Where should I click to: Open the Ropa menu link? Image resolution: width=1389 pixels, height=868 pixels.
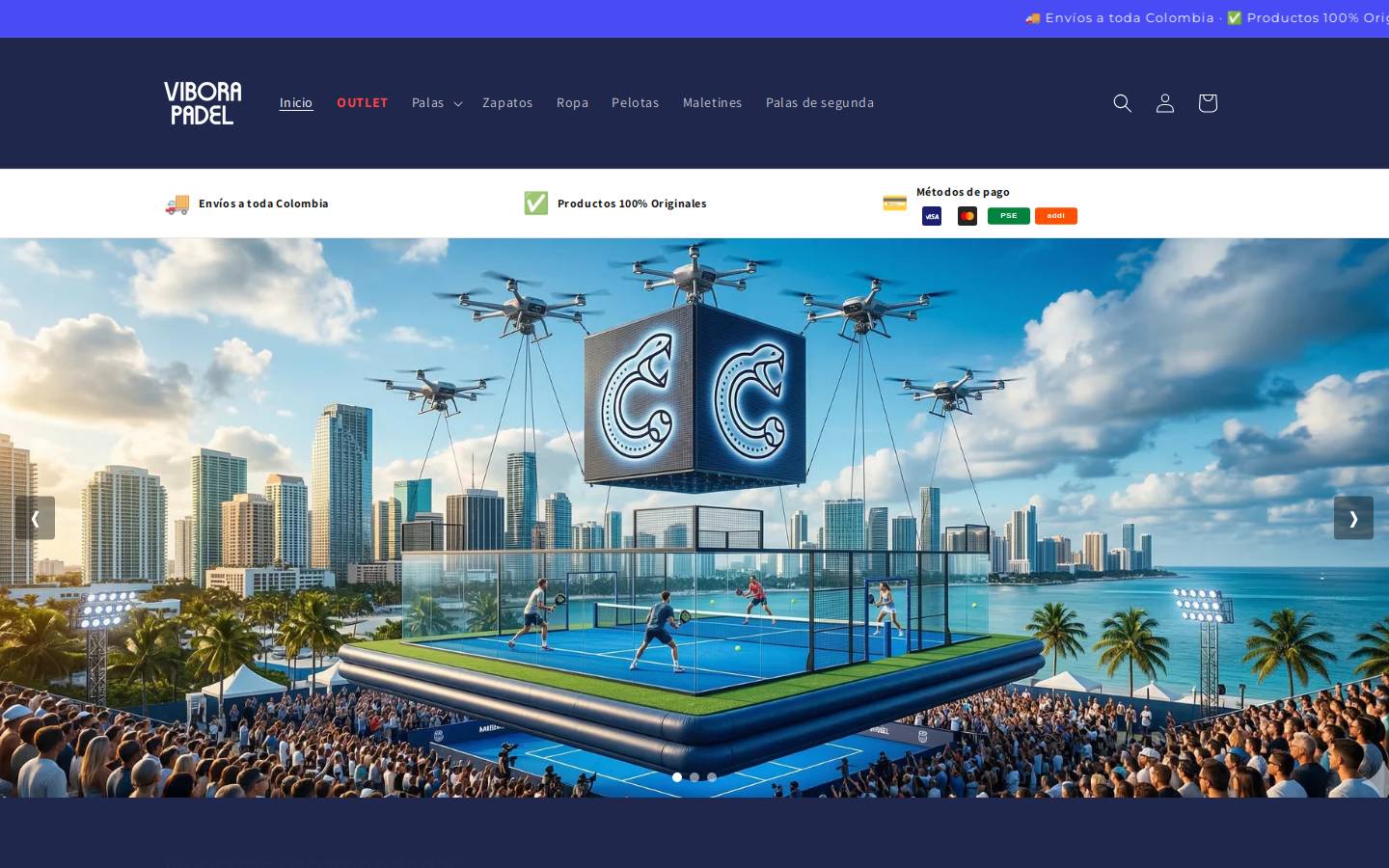click(x=572, y=103)
